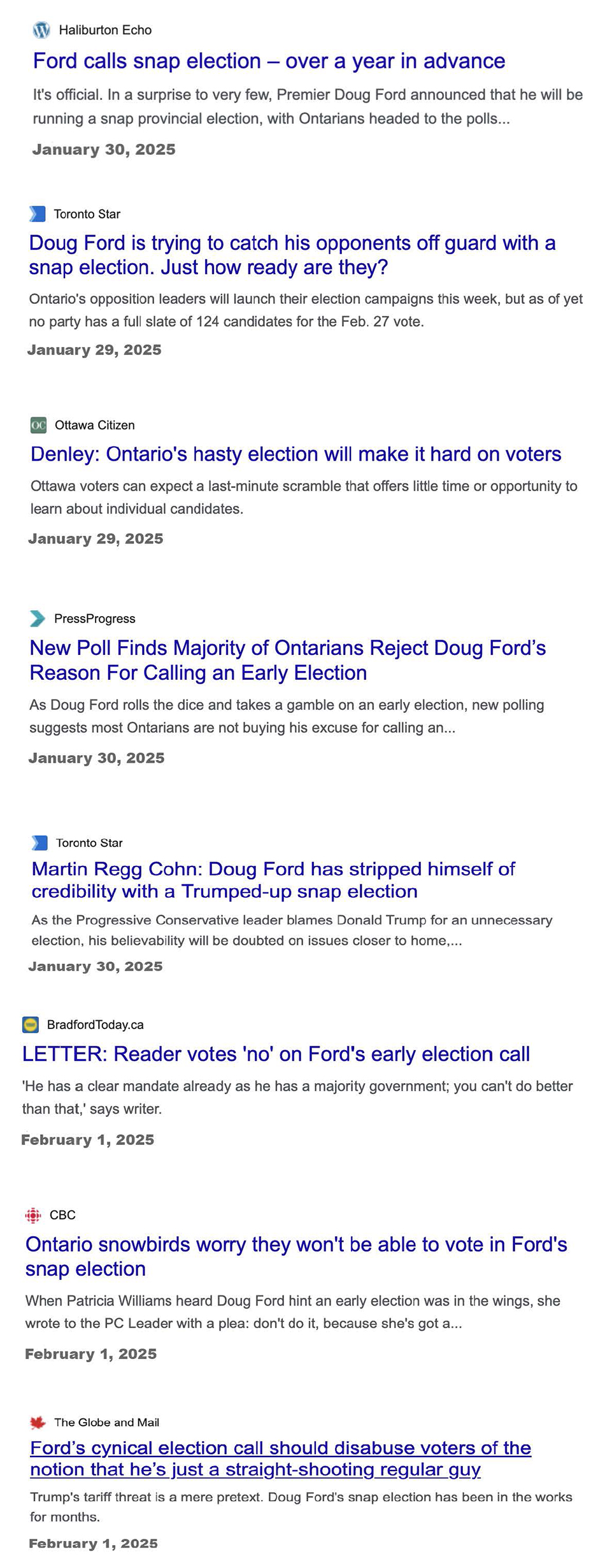Open "Ford's cynical election call" headline
The image size is (605, 1568).
pos(280,1458)
